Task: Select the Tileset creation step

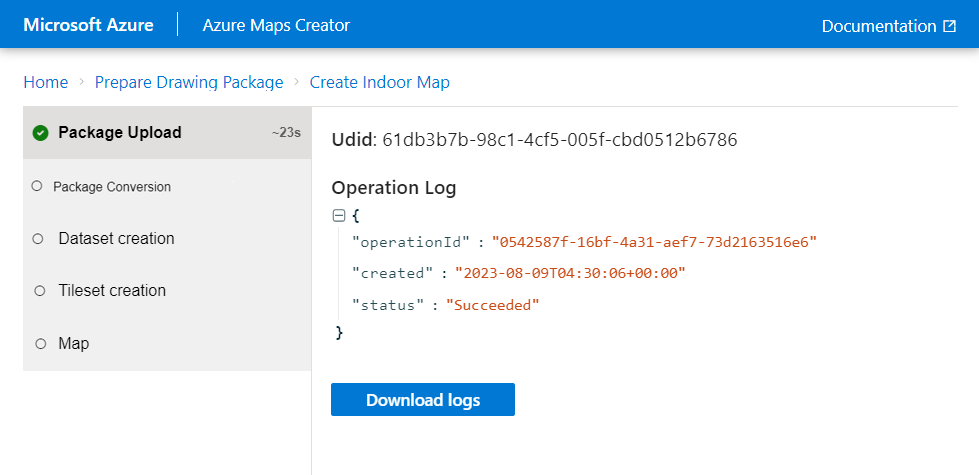Action: (167, 291)
